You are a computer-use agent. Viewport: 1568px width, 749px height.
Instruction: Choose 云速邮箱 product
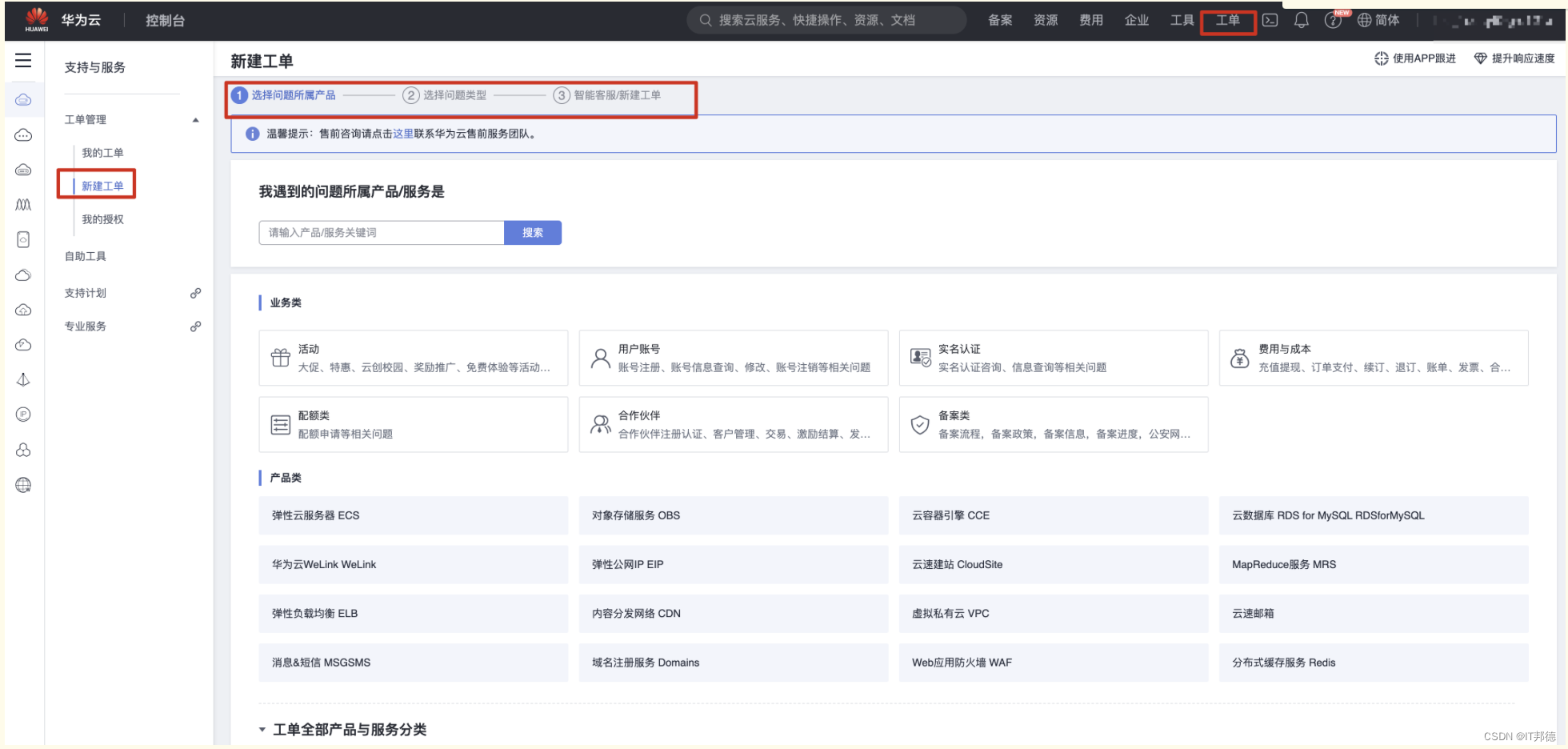[x=1374, y=614]
